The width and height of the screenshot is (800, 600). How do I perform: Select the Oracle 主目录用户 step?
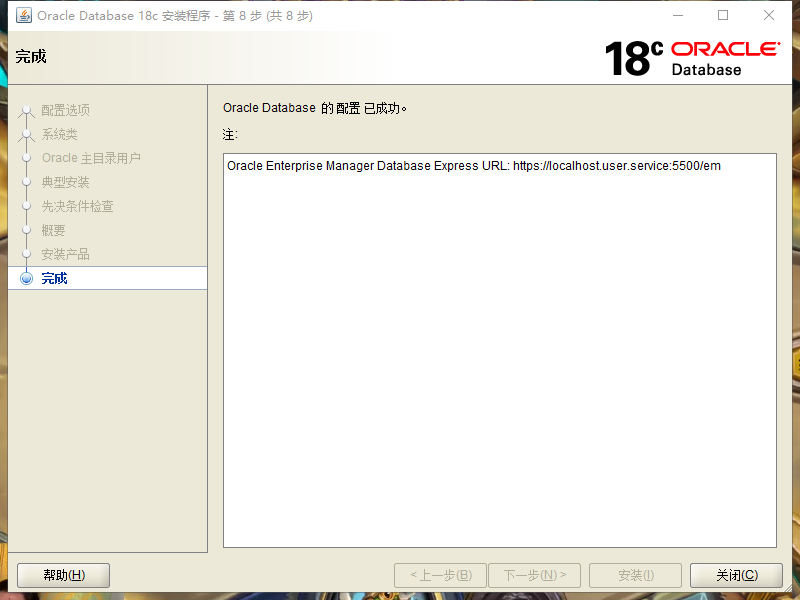[91, 158]
